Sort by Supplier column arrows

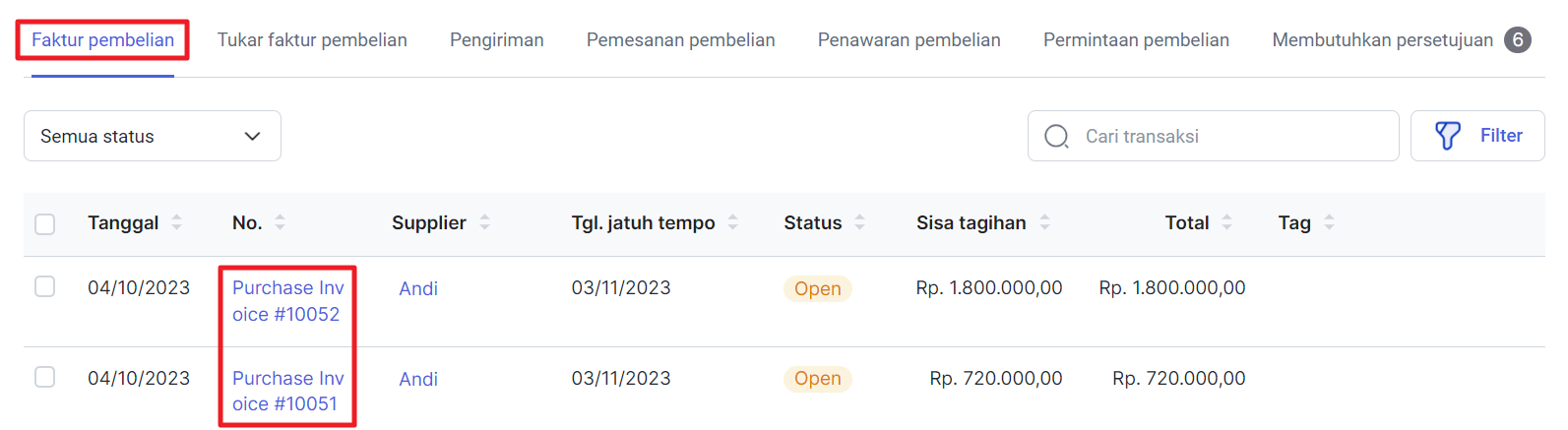click(485, 222)
